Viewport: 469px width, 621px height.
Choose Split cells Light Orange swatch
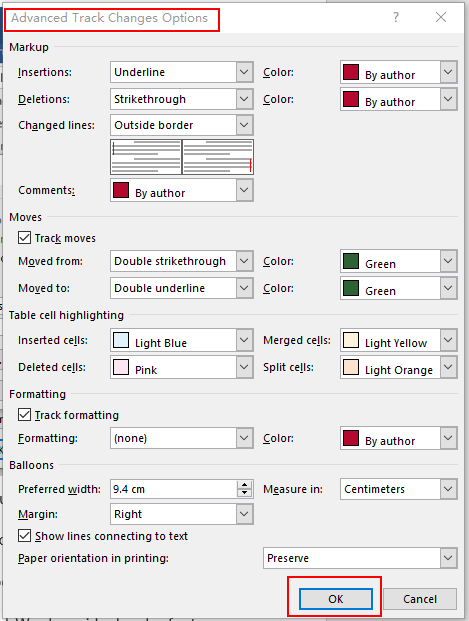(351, 367)
